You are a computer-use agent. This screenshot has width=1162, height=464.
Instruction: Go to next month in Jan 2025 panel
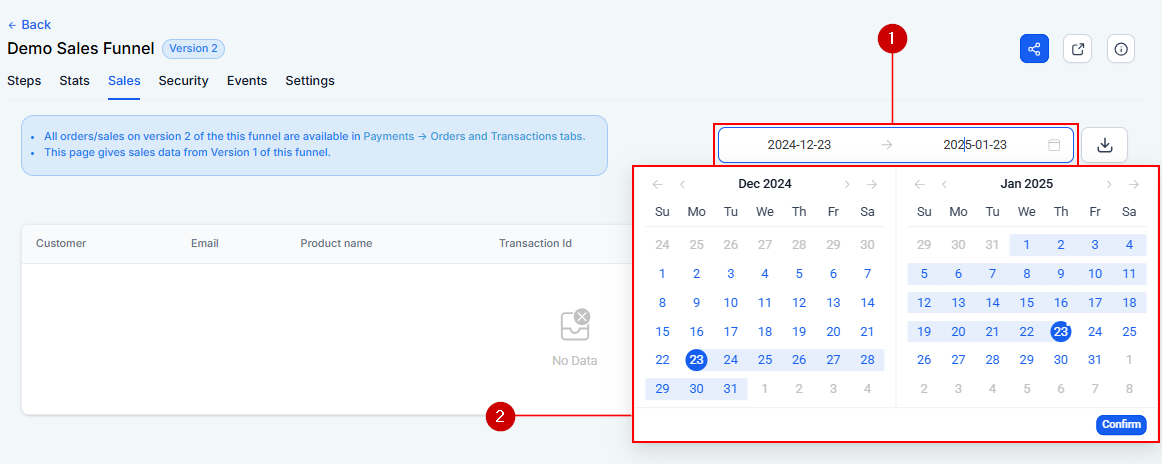coord(1109,185)
